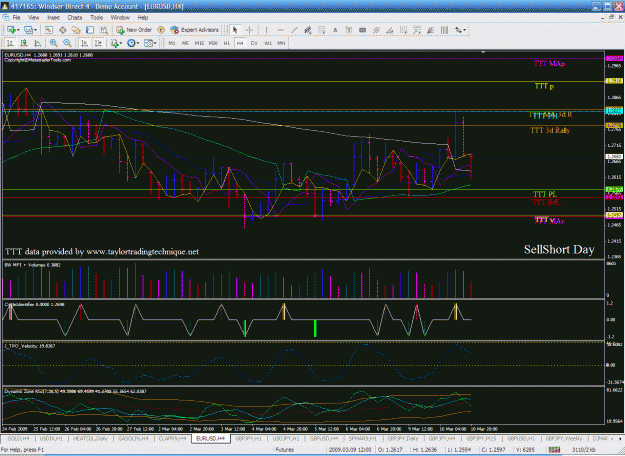
Task: Select the text 'A' tool
Action: click(335, 30)
